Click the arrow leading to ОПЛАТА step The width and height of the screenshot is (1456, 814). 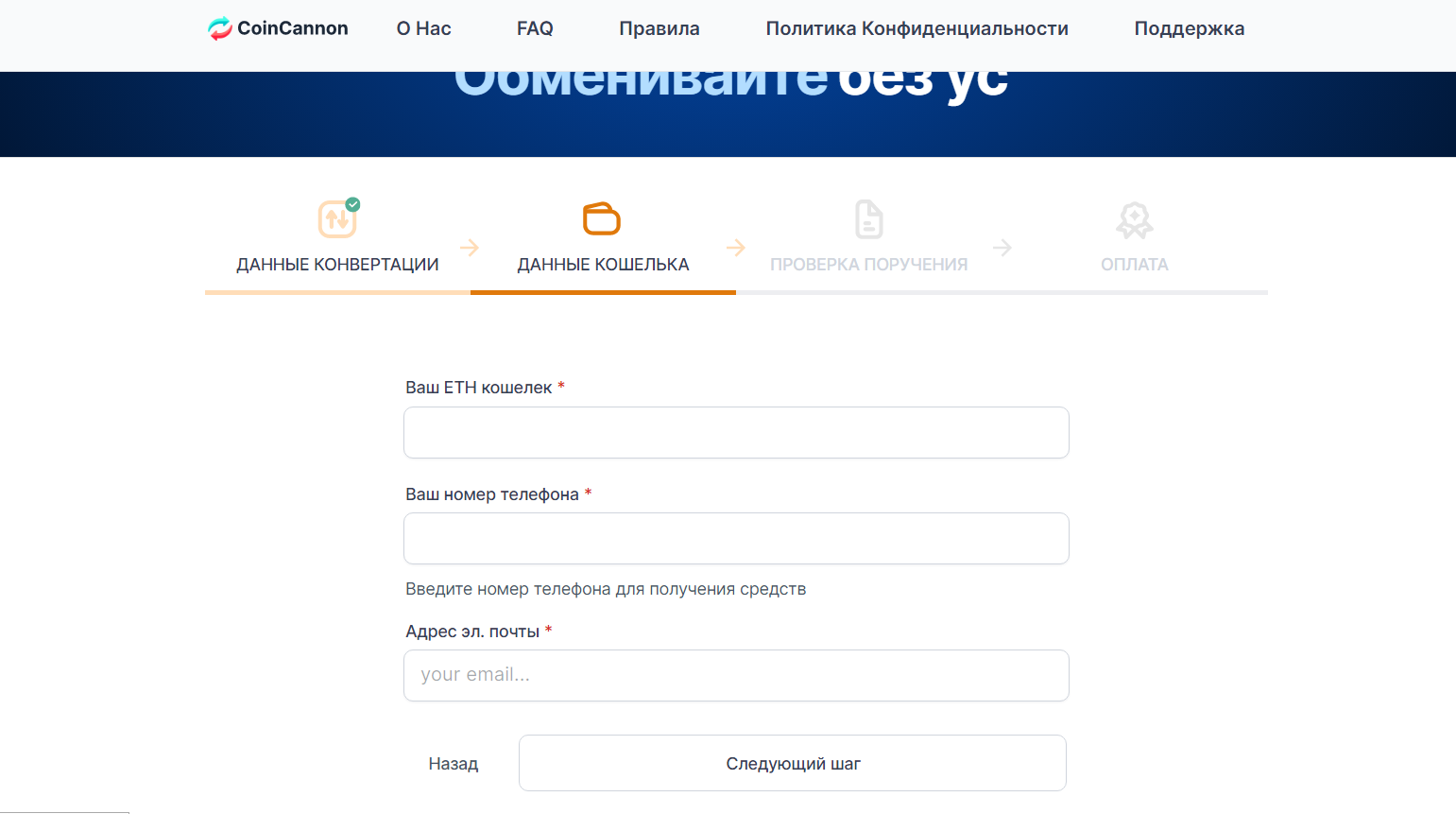(1002, 248)
